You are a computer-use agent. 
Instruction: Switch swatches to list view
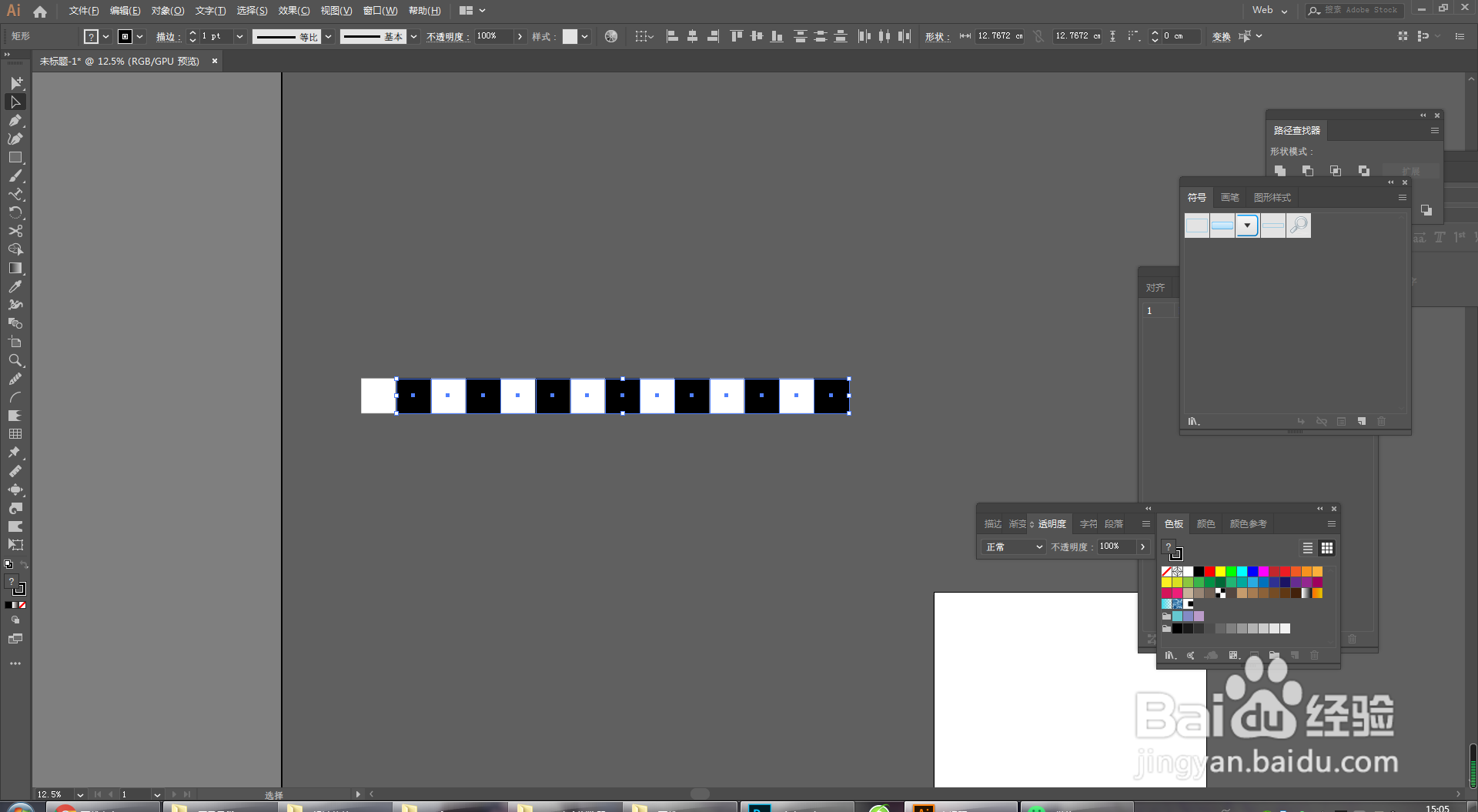[1307, 548]
